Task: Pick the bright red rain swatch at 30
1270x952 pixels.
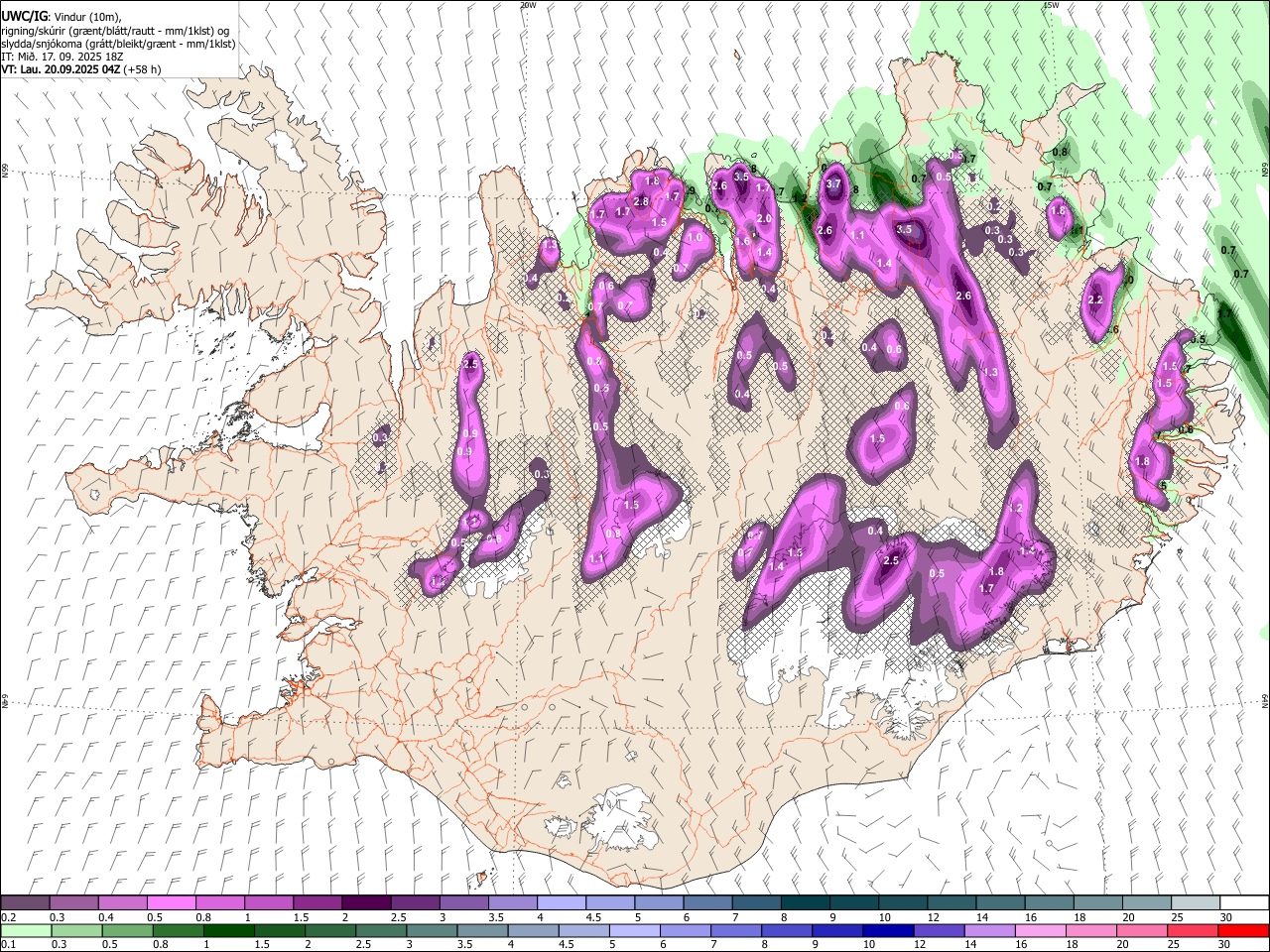Action: (x=1243, y=930)
